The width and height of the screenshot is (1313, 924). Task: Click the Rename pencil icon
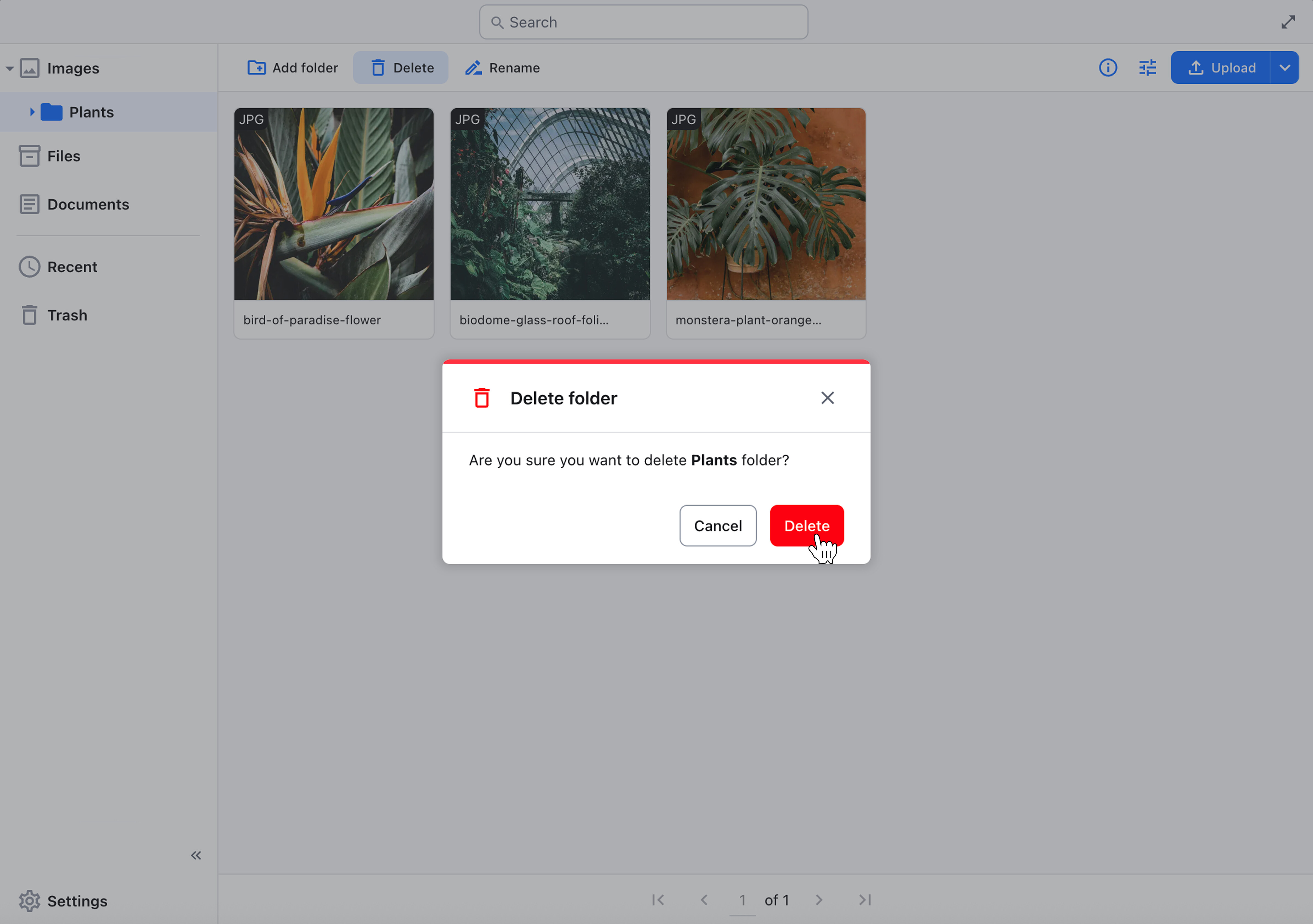pos(473,67)
